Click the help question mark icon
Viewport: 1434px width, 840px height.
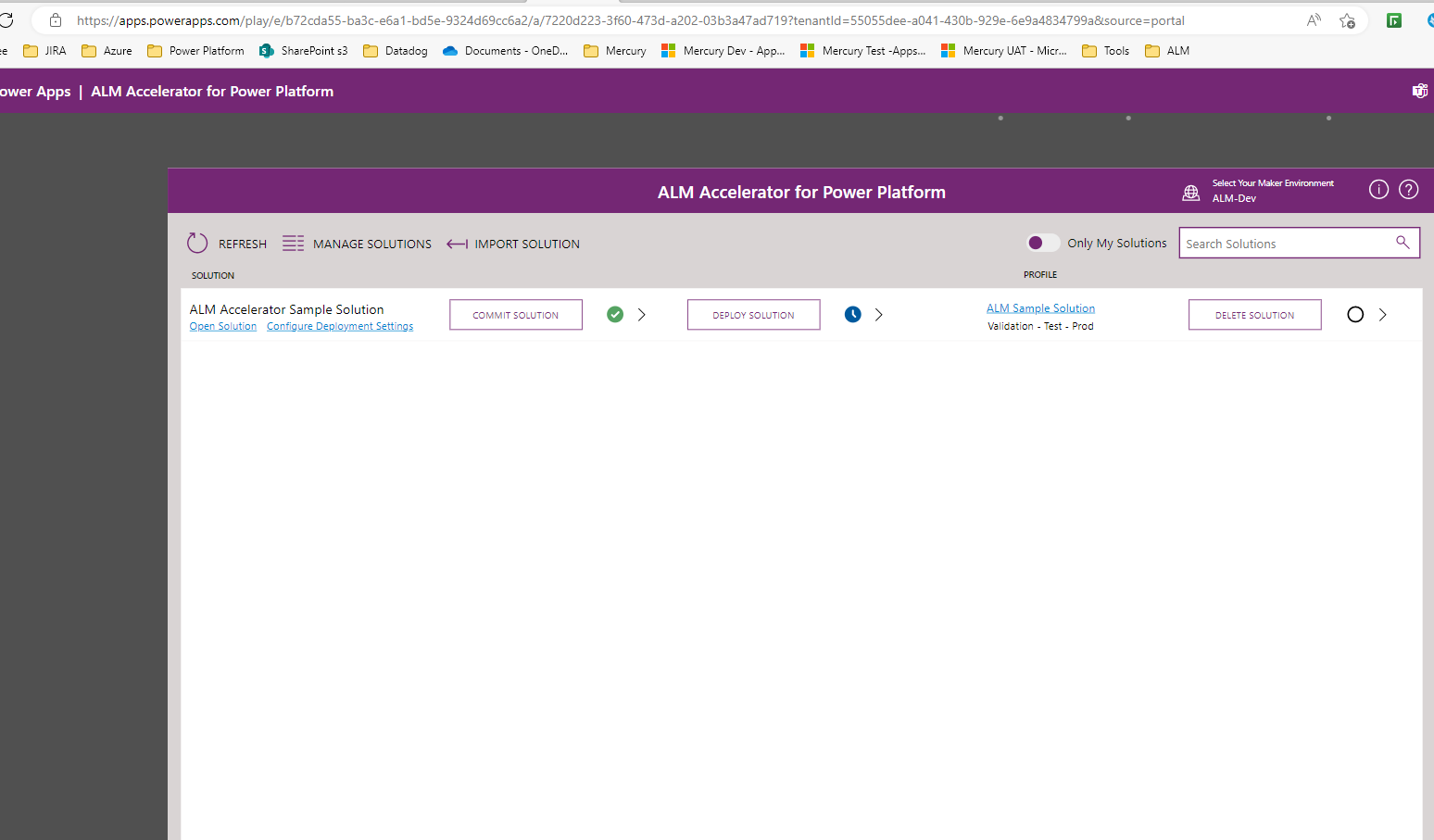point(1408,189)
